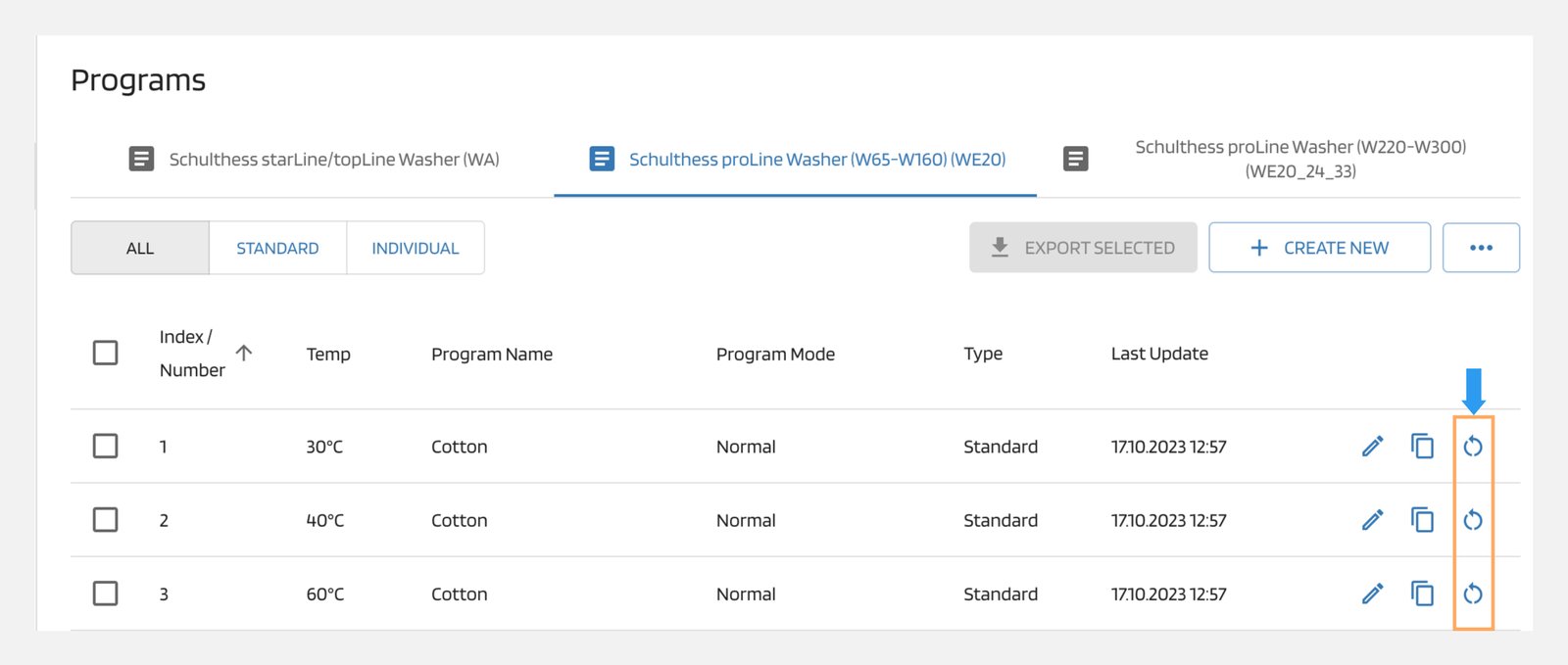
Task: Edit the 60°C Cotton program
Action: (1372, 594)
